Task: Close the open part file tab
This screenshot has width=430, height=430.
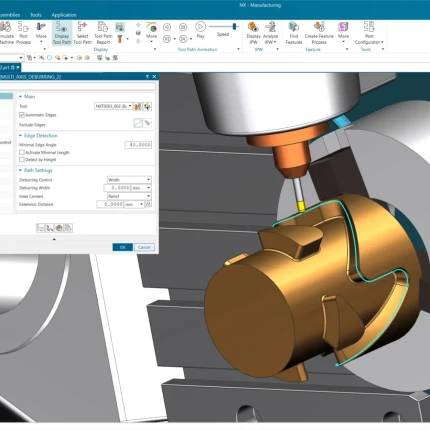Action: 18,67
